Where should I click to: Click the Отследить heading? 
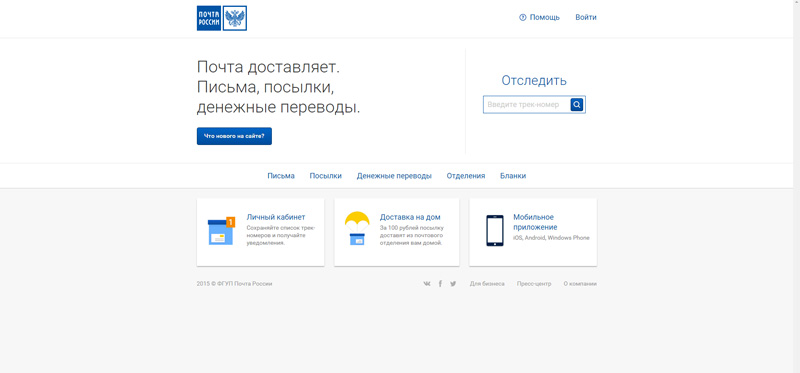point(534,81)
